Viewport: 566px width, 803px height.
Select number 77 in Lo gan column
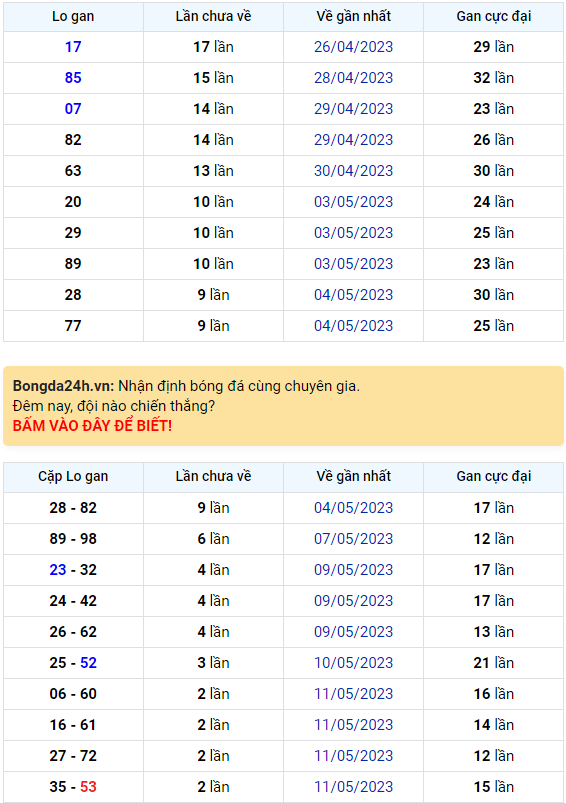(73, 326)
